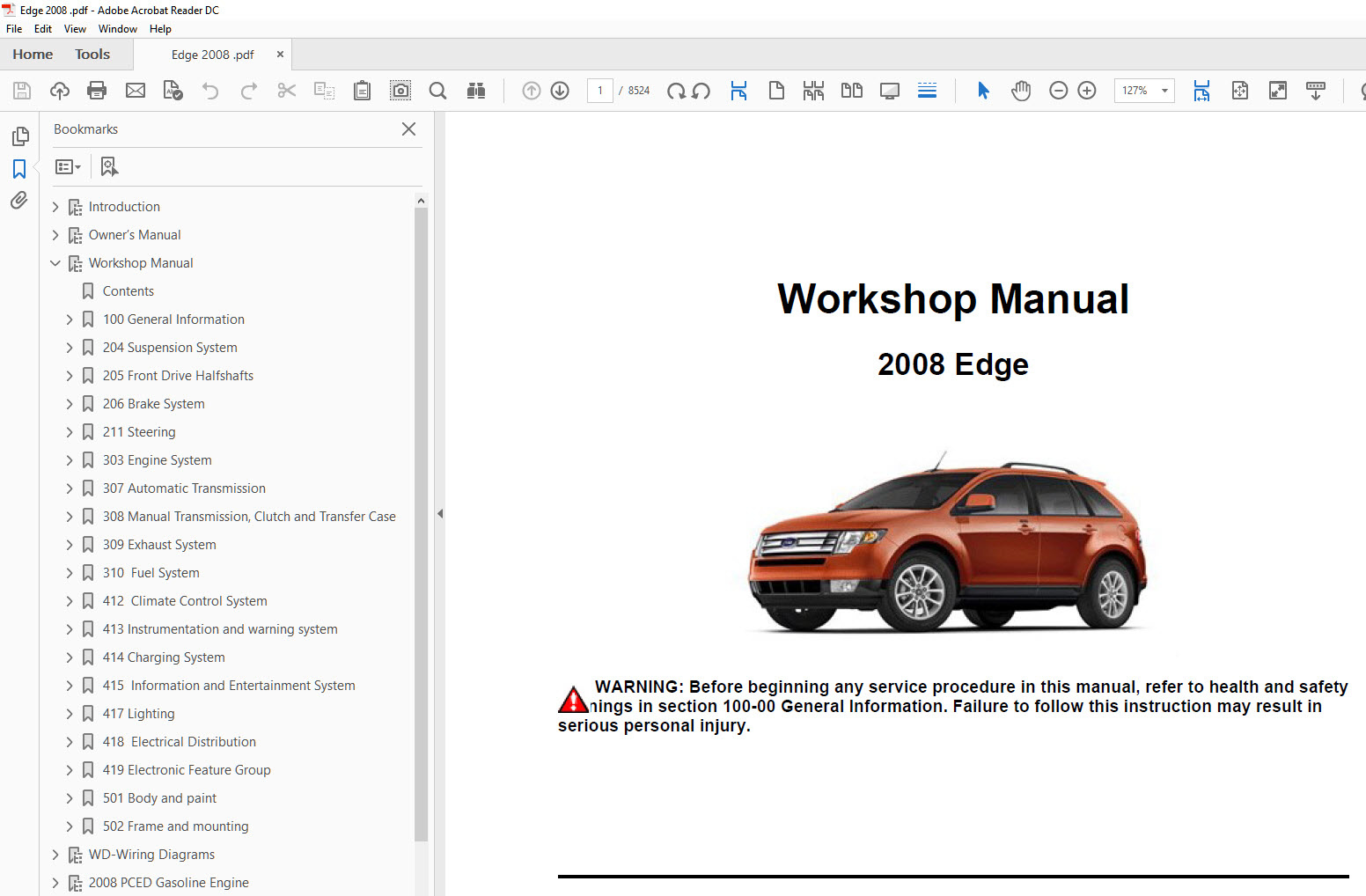Rotate page clockwise icon

pyautogui.click(x=676, y=91)
